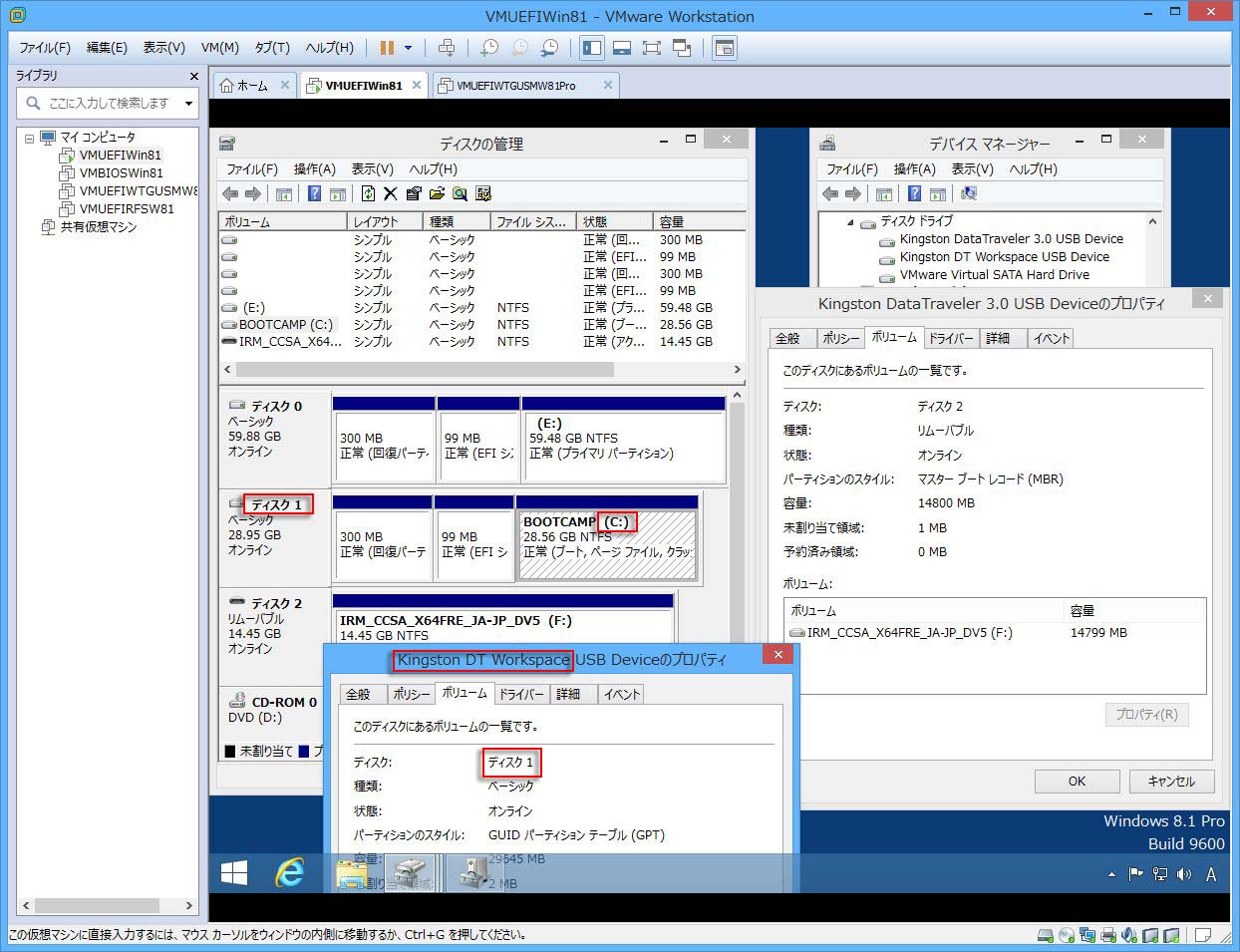Switch to the VMUEFIWTGUSMW81Pro tab
The image size is (1240, 952).
[x=525, y=86]
